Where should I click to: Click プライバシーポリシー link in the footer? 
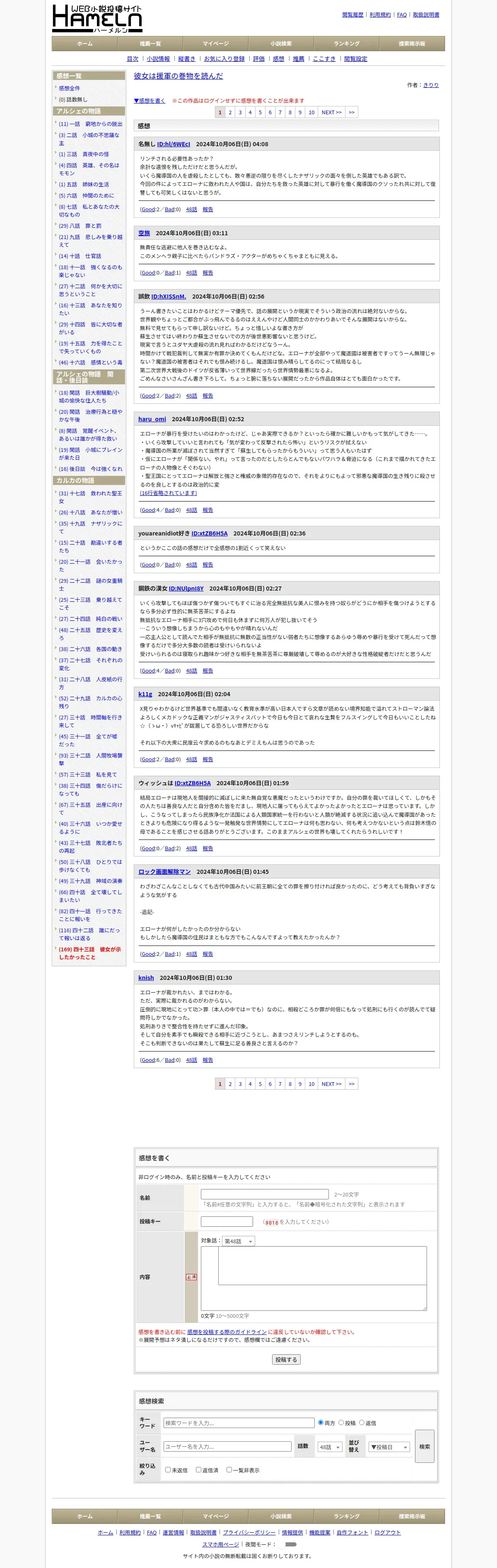(249, 1533)
